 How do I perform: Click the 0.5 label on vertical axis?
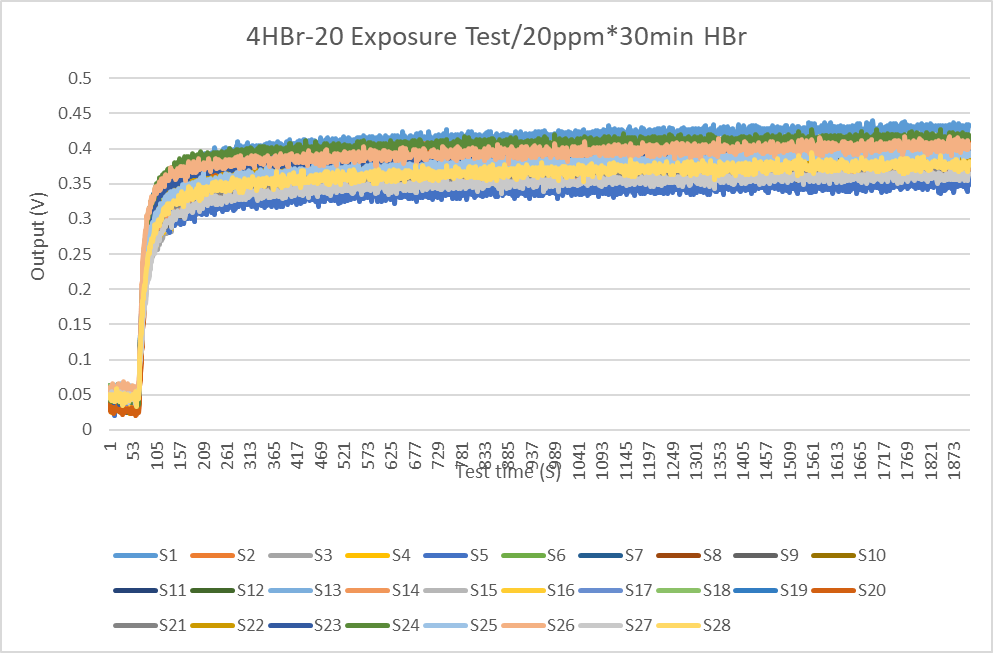(79, 78)
